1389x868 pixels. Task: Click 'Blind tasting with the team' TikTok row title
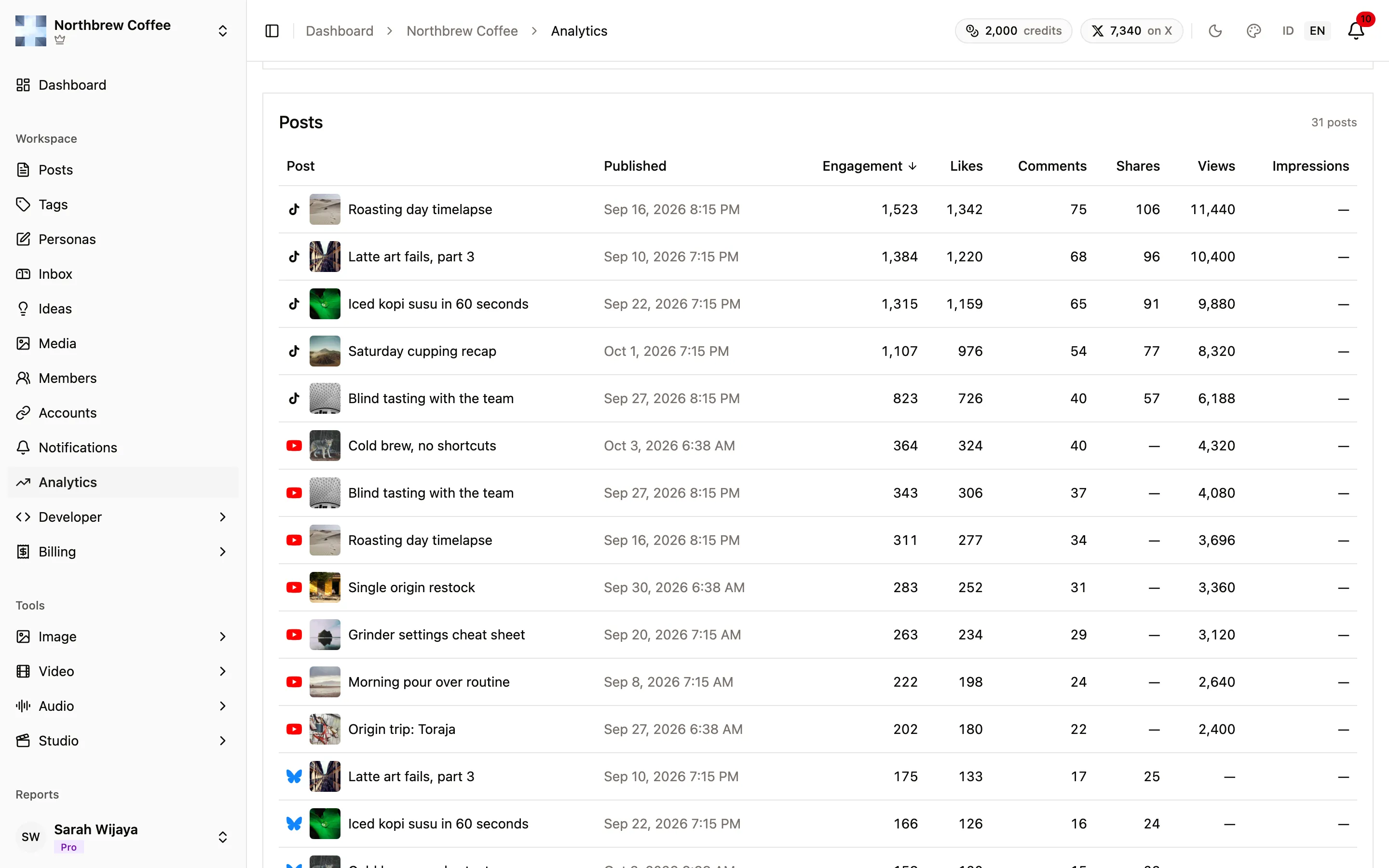click(x=431, y=398)
